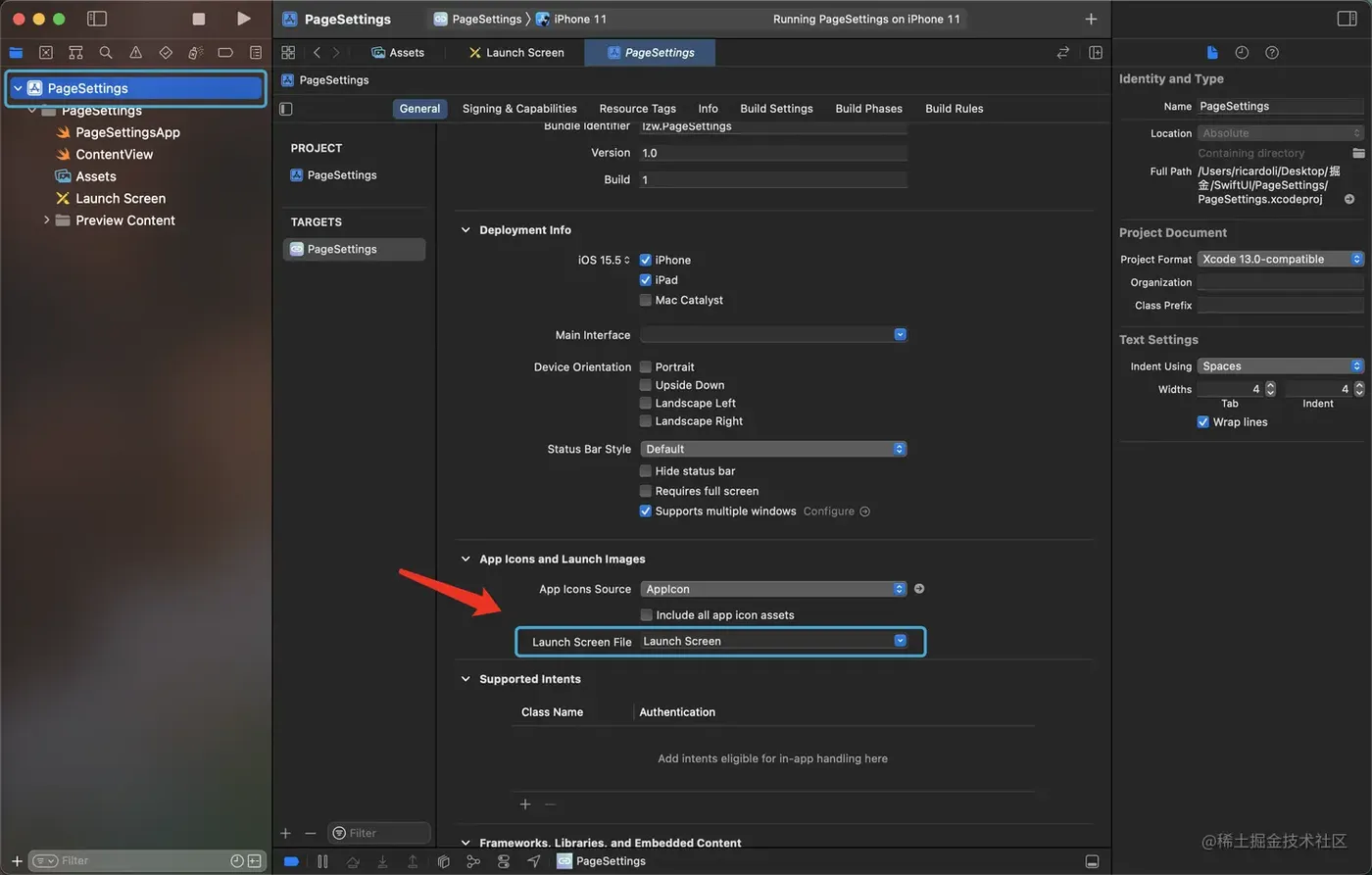Open the Launch Screen editor tab
Screen dimensions: 1372x875
point(516,53)
